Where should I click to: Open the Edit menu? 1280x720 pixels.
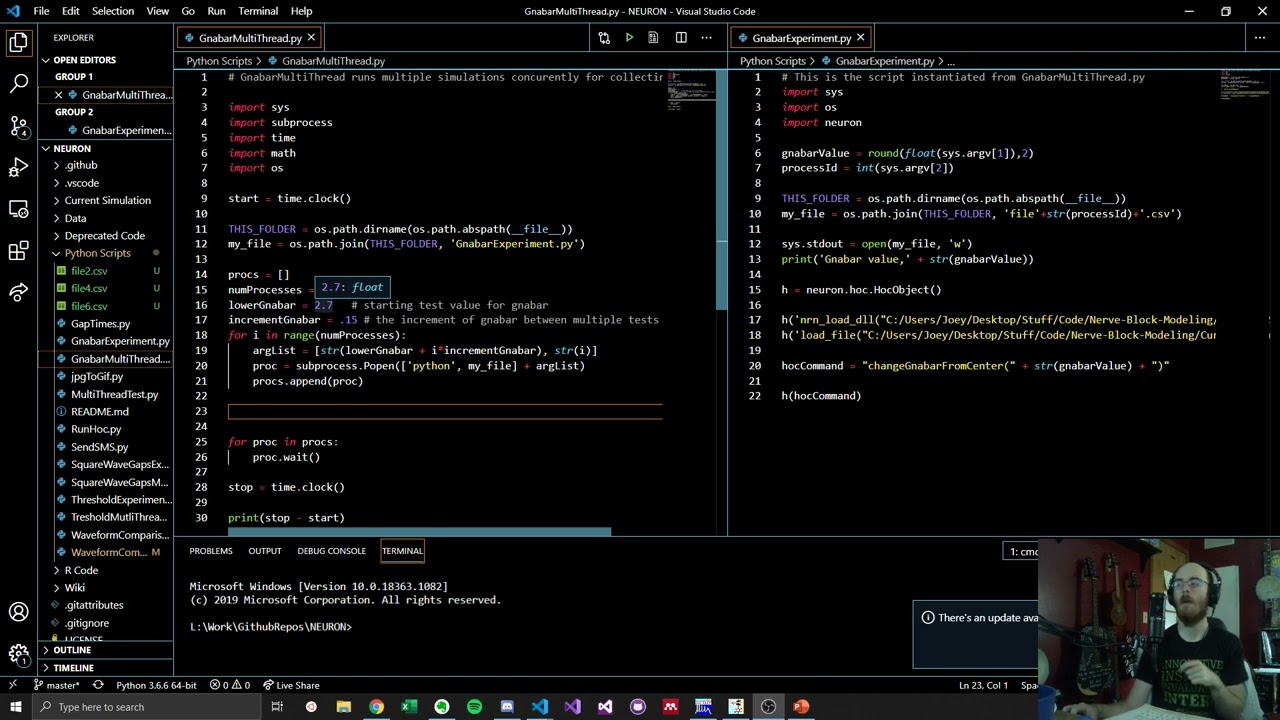click(70, 11)
